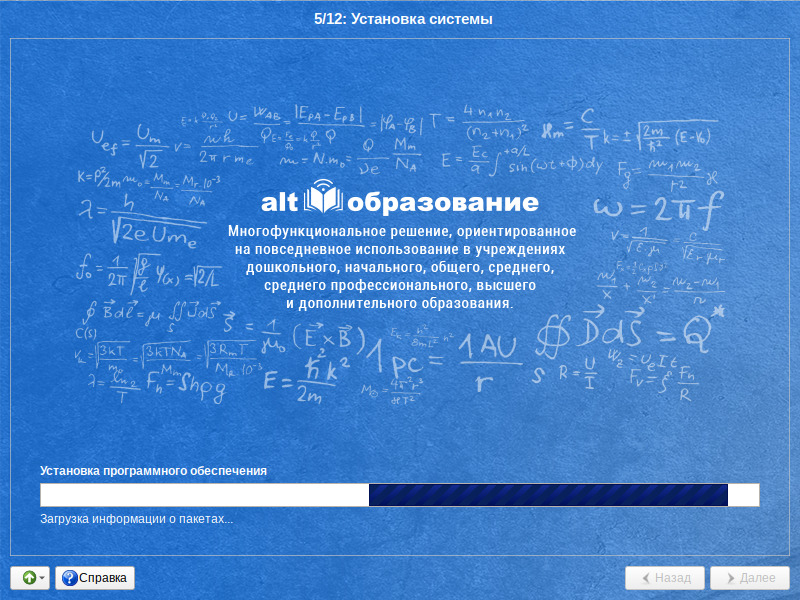Click the alt образование book logo icon
Image resolution: width=800 pixels, height=600 pixels.
tap(323, 197)
